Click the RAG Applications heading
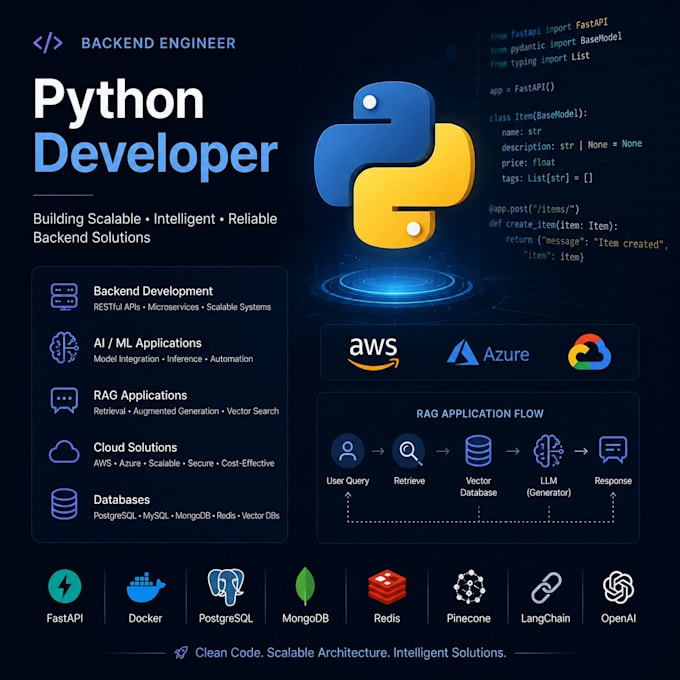 140,395
